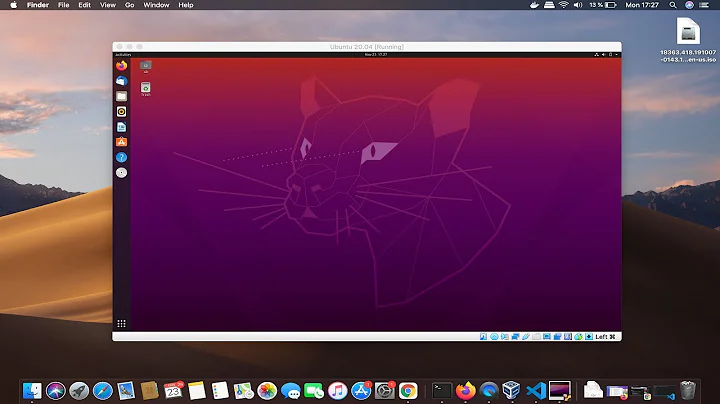The width and height of the screenshot is (720, 404).
Task: Open the Finder menu
Action: [x=38, y=5]
